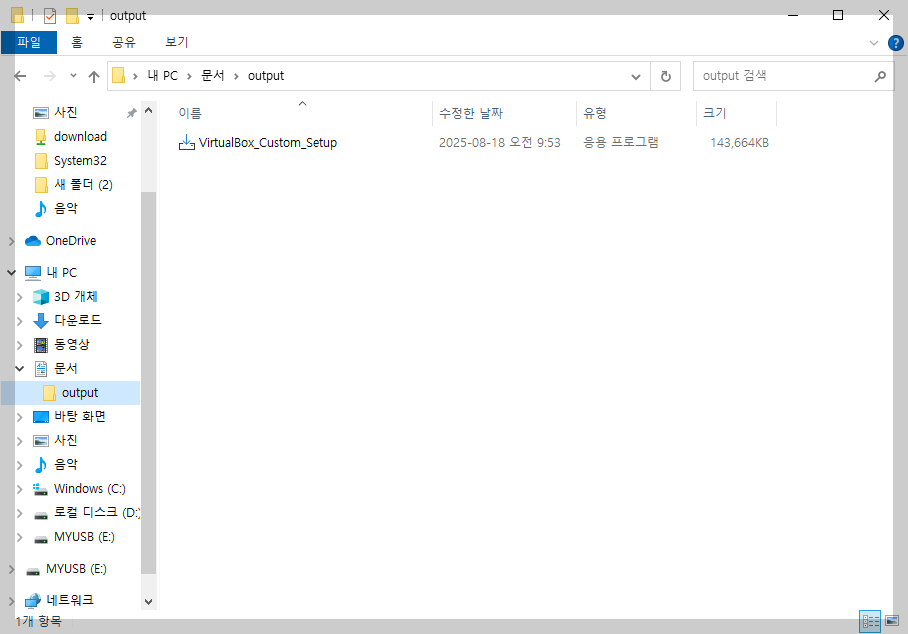Sort by the 유형 column header

coord(595,113)
